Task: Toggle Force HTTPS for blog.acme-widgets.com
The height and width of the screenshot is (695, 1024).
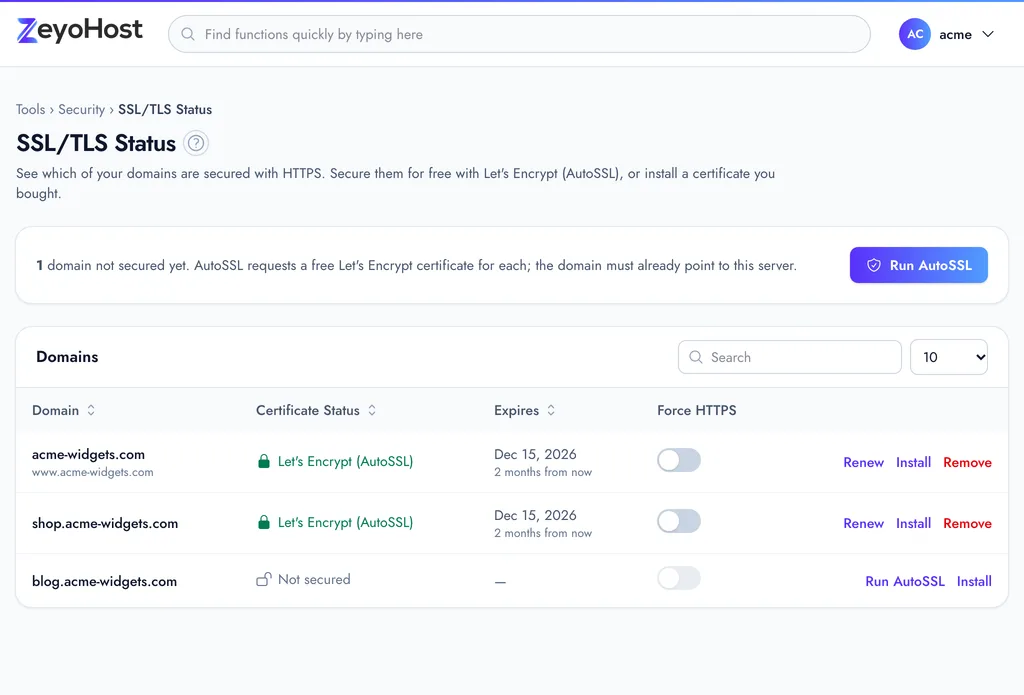Action: 679,578
